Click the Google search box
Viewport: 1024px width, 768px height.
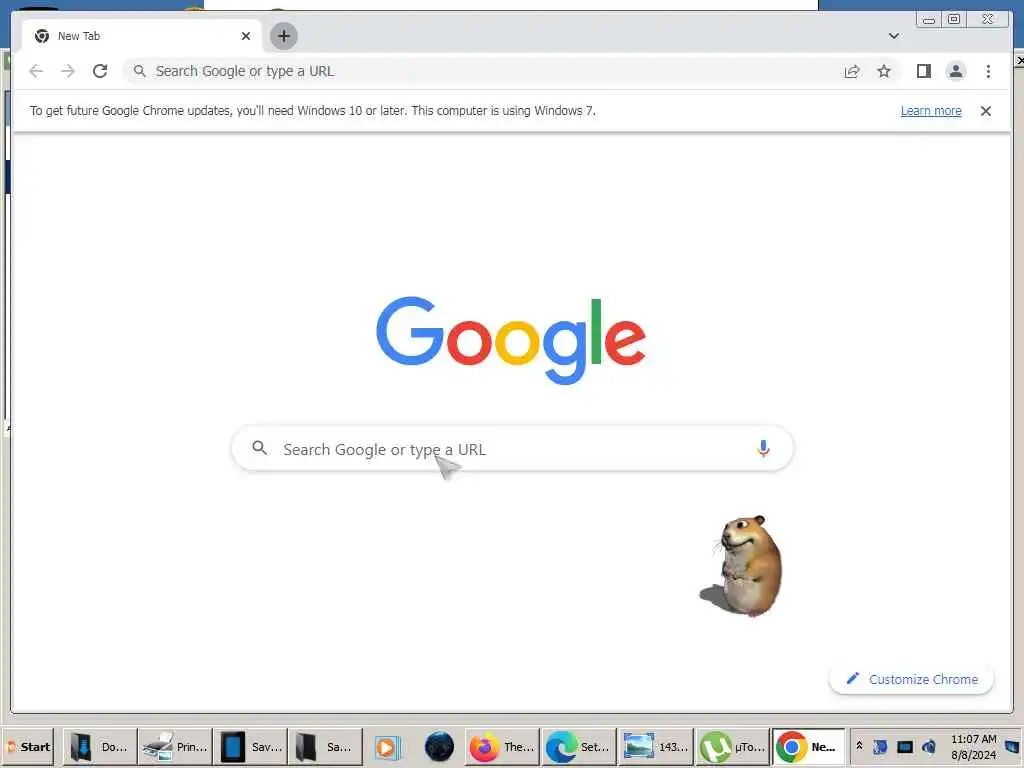pos(512,449)
